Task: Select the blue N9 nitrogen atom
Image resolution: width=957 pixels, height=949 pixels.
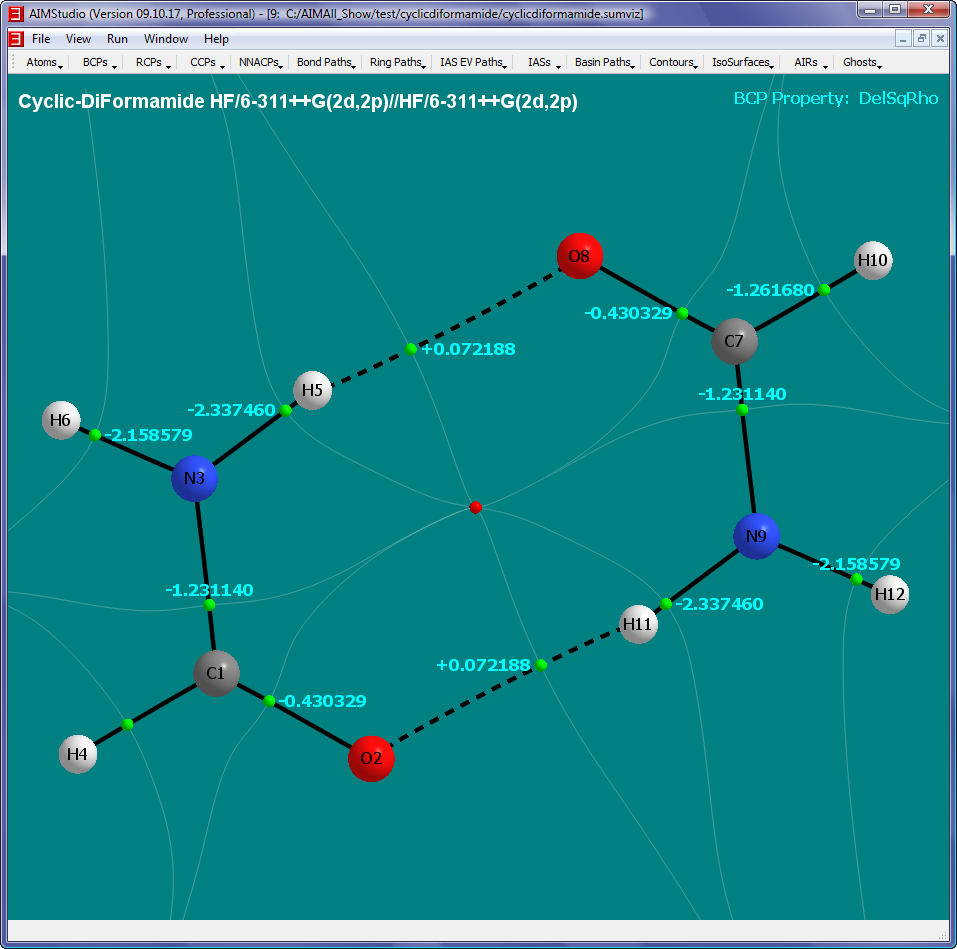Action: tap(756, 537)
